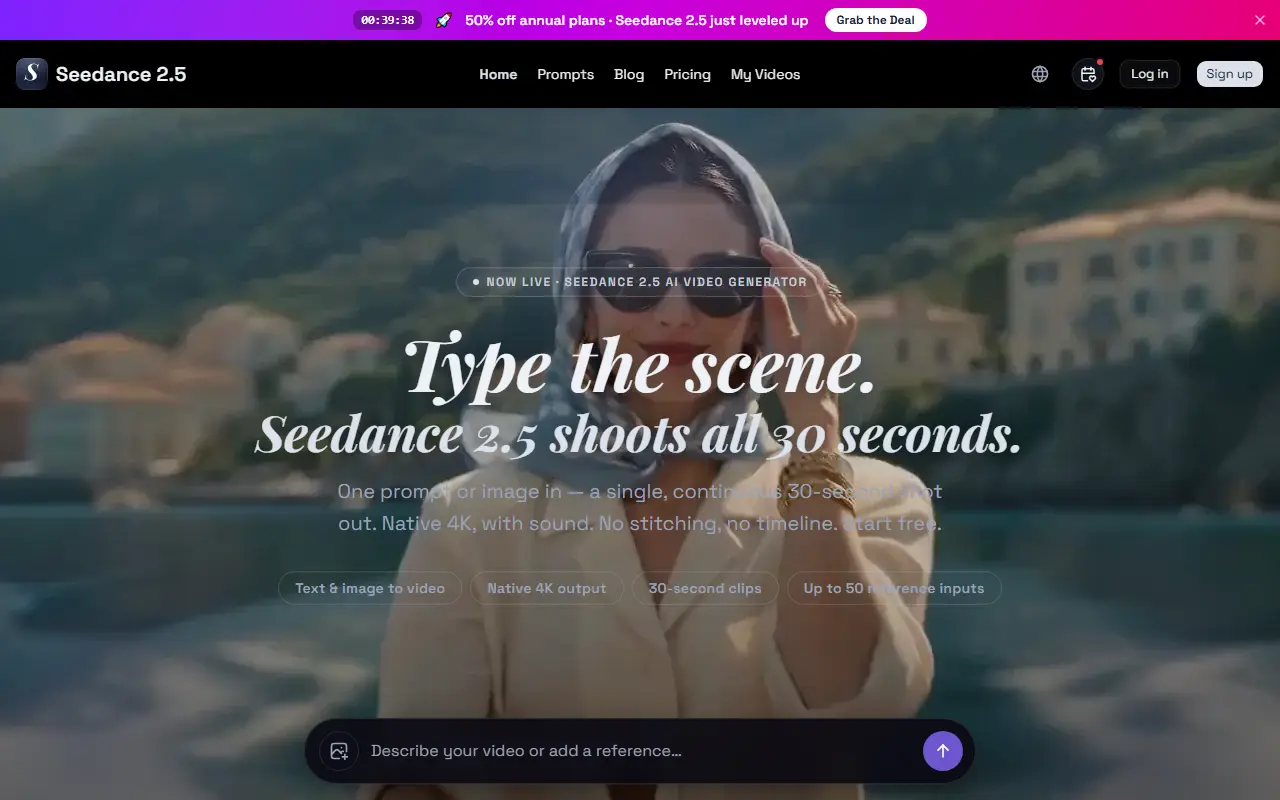Screen dimensions: 1280x800
Task: Click the Sign up button
Action: coord(1230,74)
